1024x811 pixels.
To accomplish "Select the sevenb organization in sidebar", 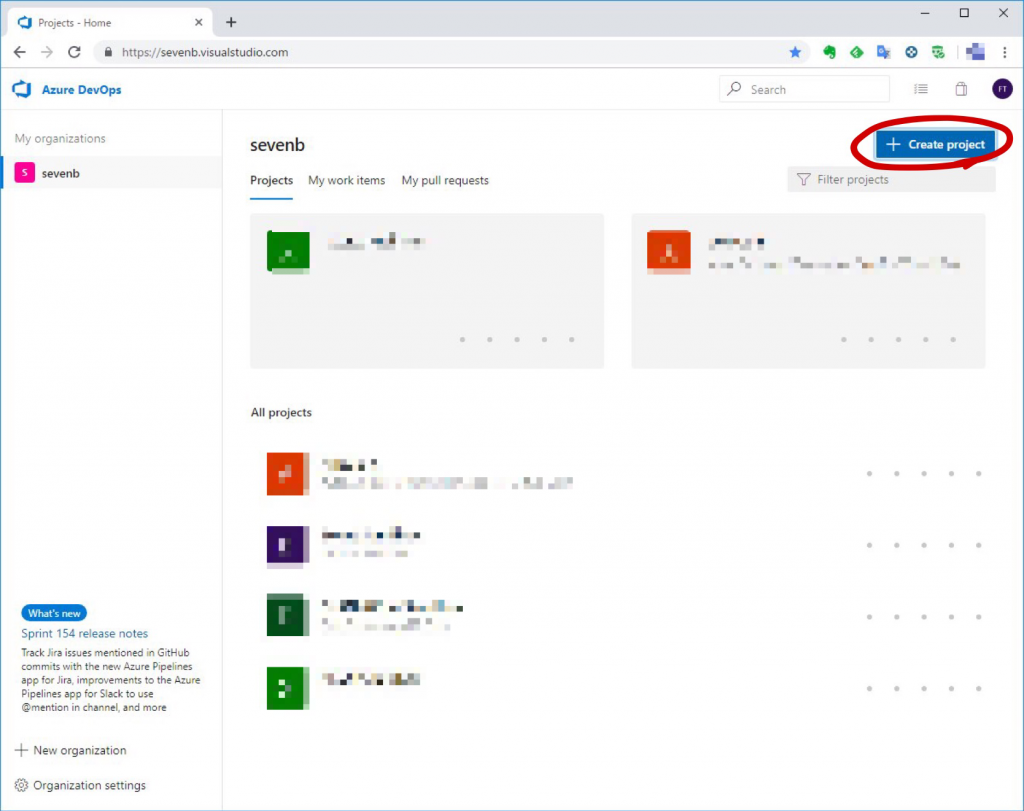I will 112,172.
